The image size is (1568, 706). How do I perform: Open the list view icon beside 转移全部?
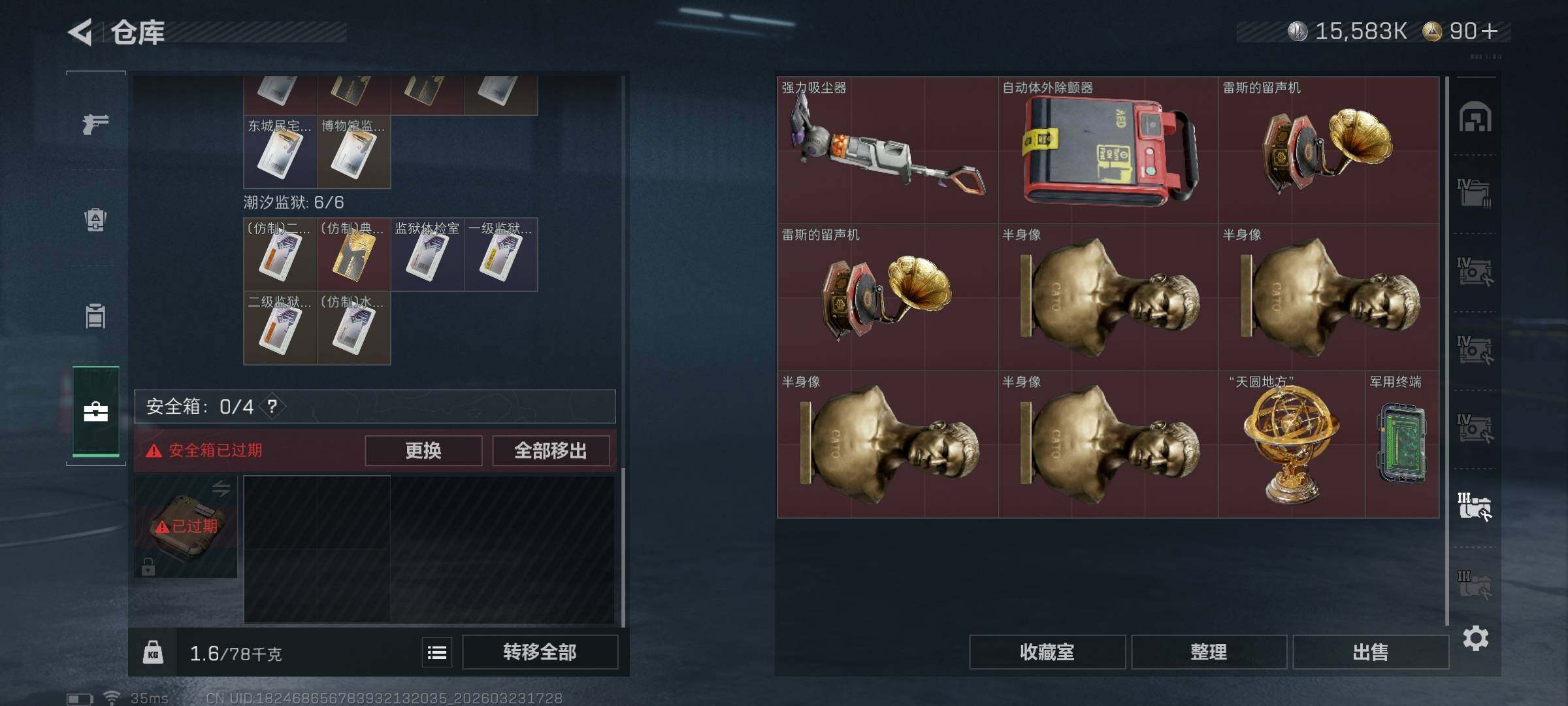click(x=437, y=652)
